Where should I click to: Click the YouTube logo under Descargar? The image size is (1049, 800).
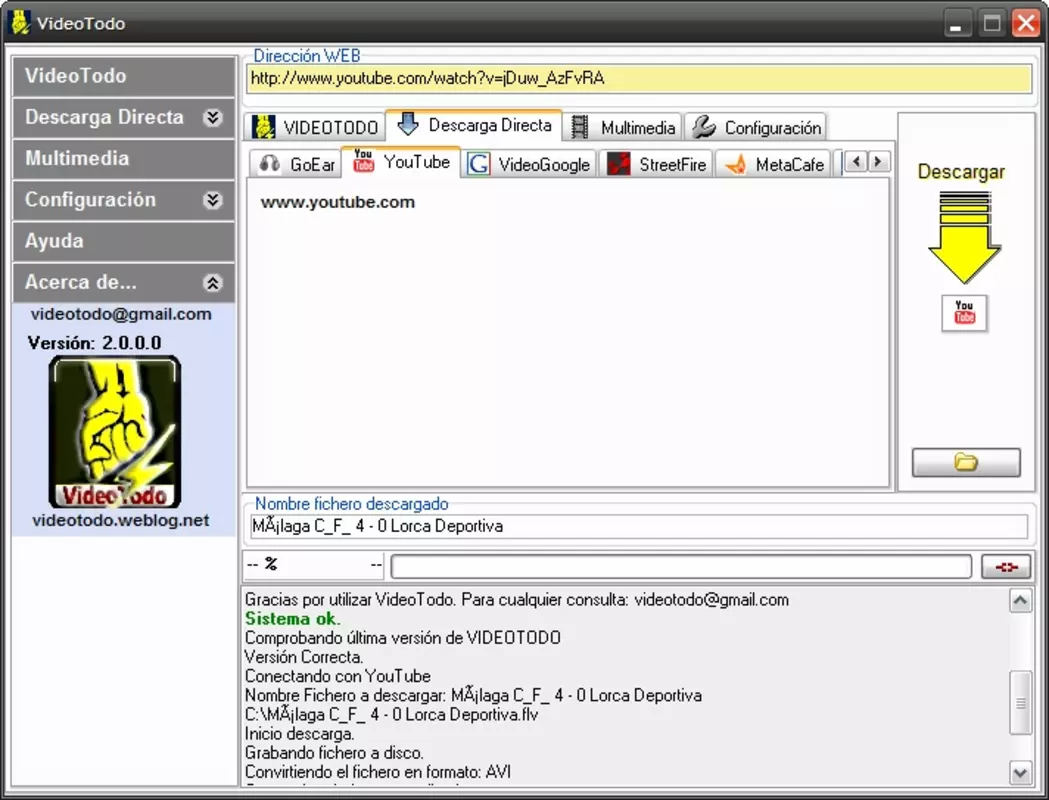(964, 313)
